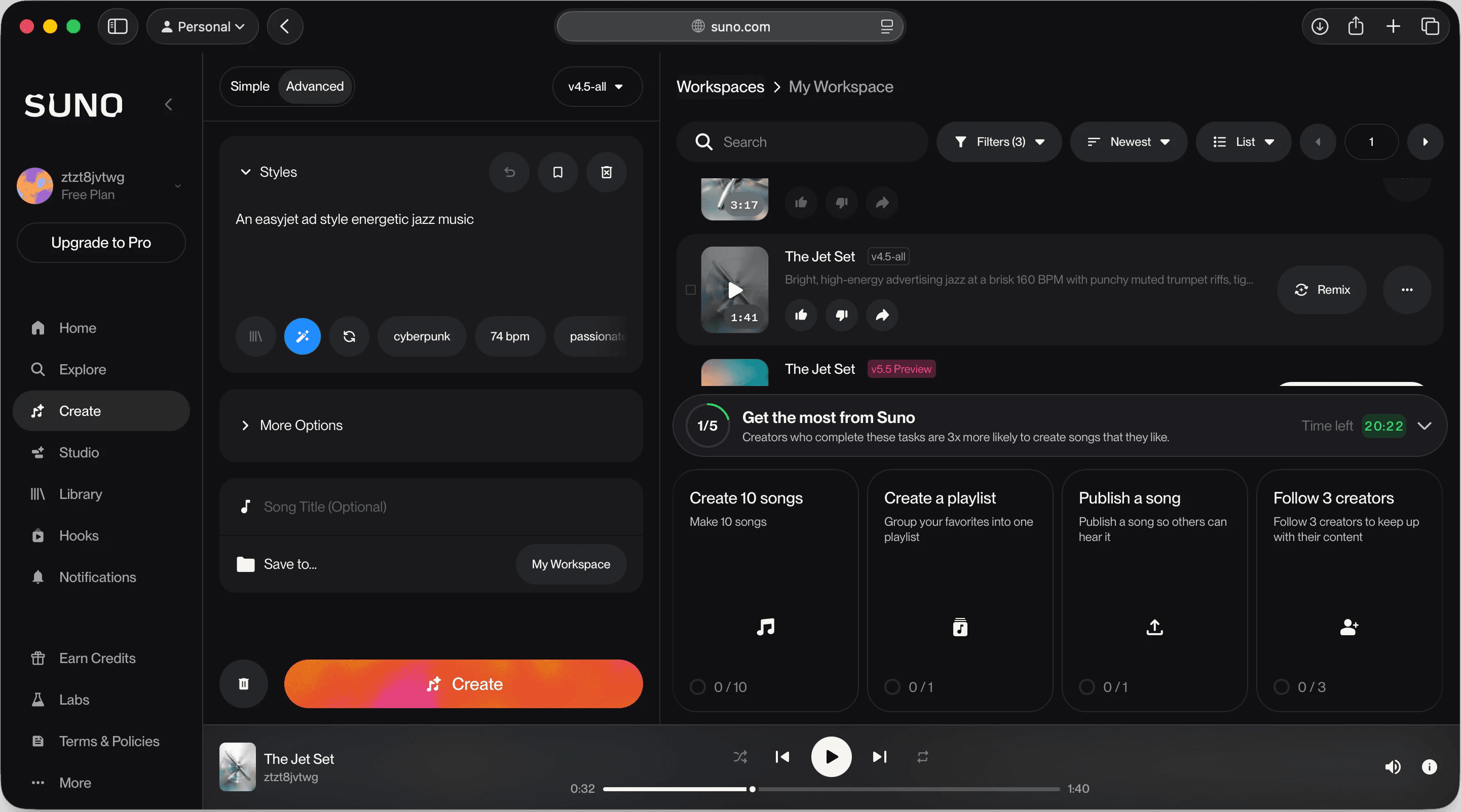The height and width of the screenshot is (812, 1461).
Task: Seek within the player progress bar
Action: point(831,789)
